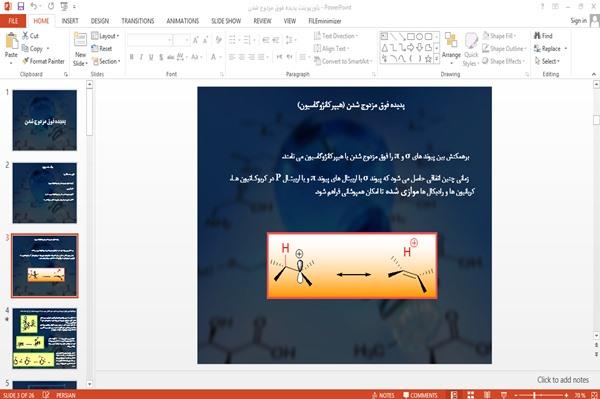Click into the 'Click to add notes' area

[563, 380]
